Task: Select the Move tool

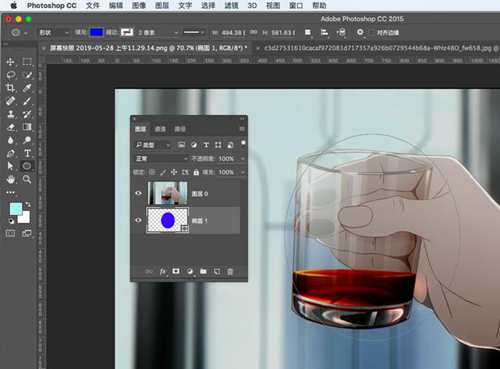Action: click(x=10, y=62)
